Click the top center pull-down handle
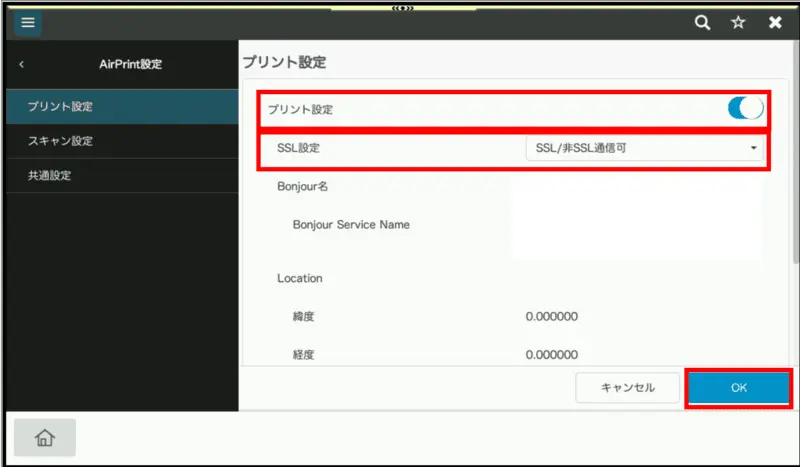This screenshot has width=800, height=467. coord(402,6)
